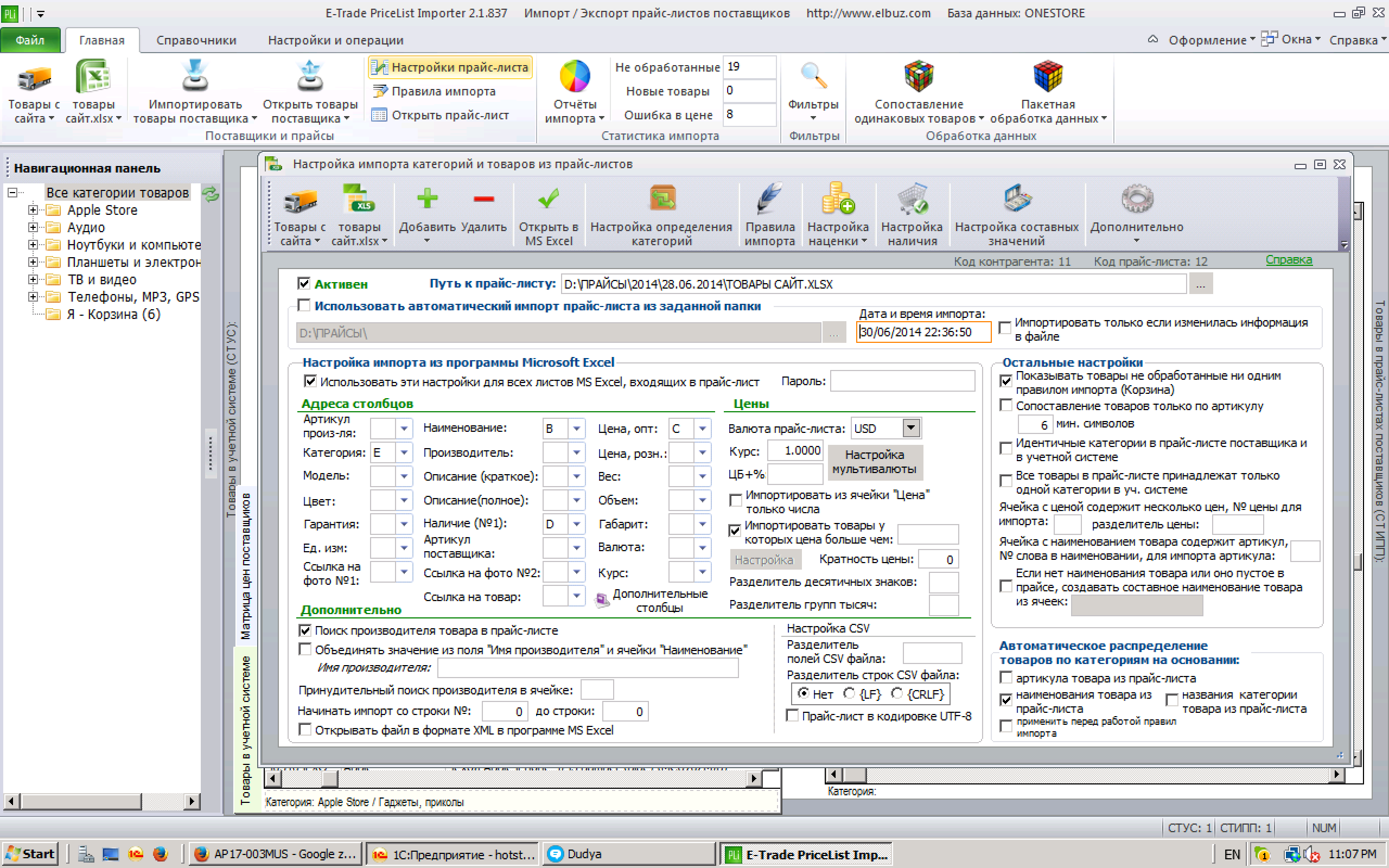Image resolution: width=1389 pixels, height=868 pixels.
Task: Switch to Настройки и операции tab
Action: coord(335,40)
